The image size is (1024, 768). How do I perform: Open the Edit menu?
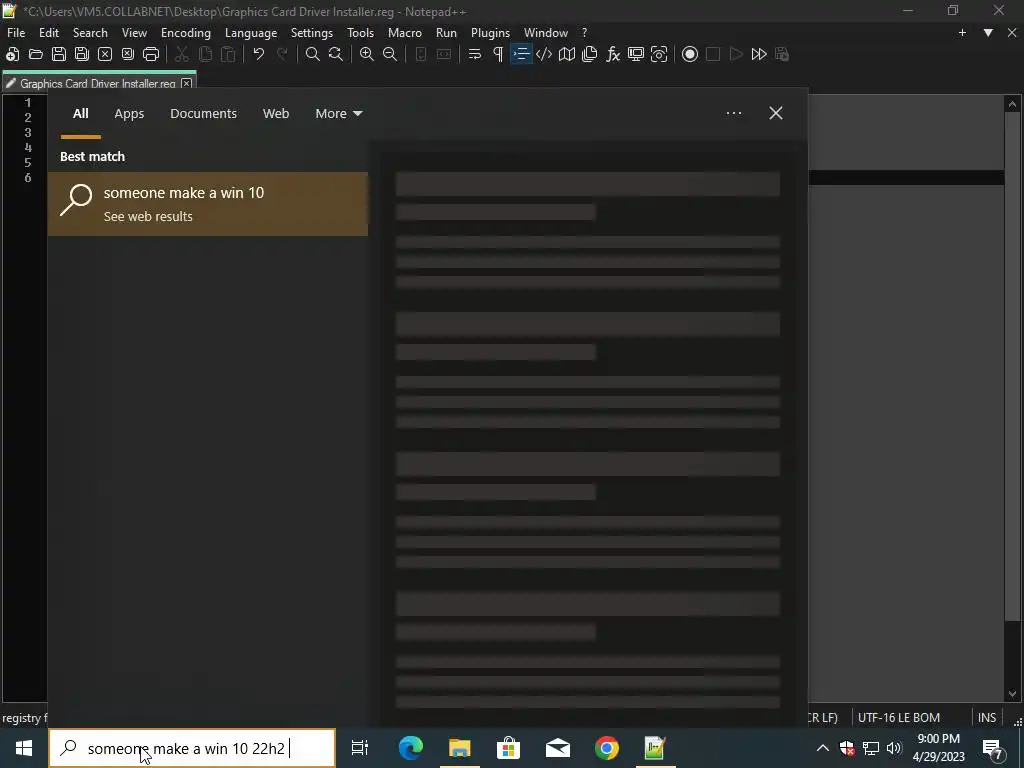[x=49, y=33]
